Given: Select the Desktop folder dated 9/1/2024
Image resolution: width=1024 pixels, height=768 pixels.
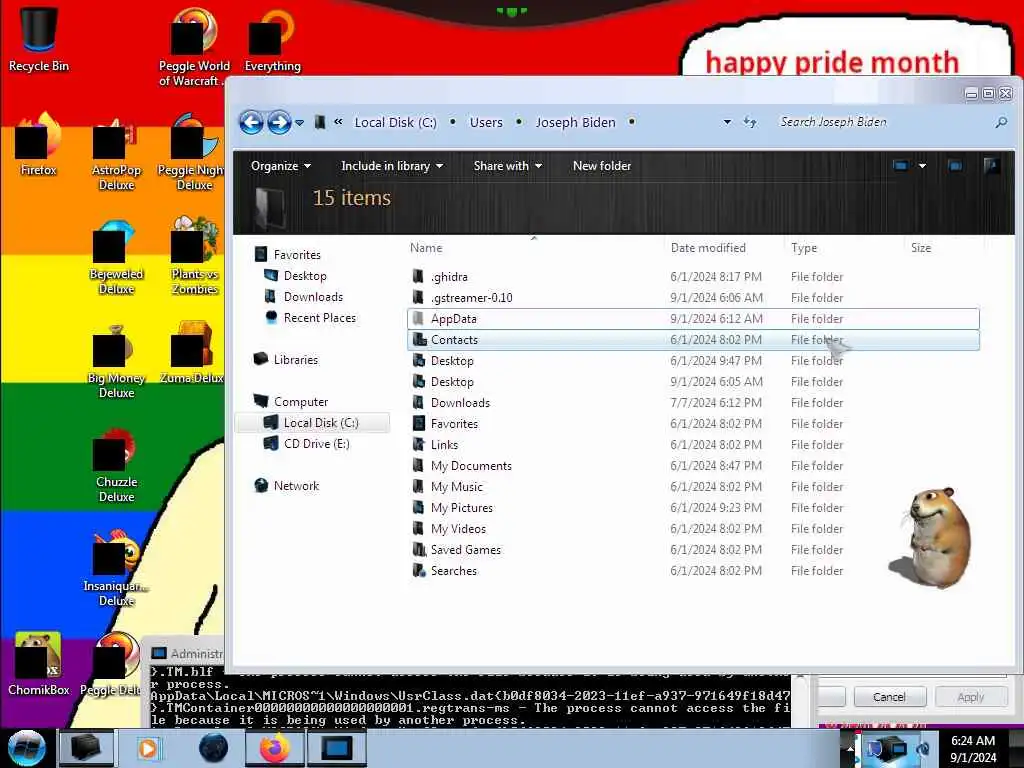Looking at the screenshot, I should click(693, 381).
